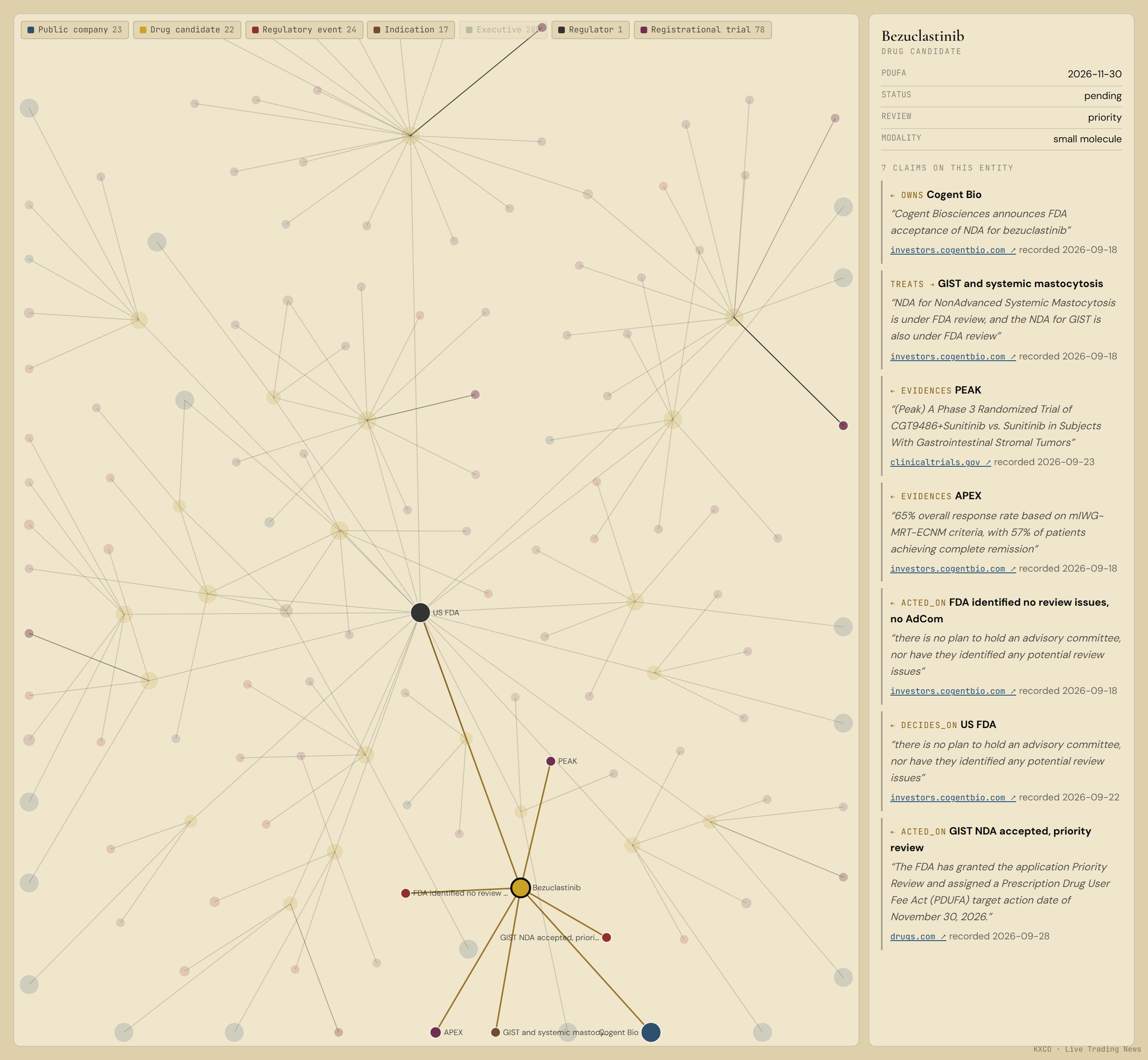Viewport: 1148px width, 1060px height.
Task: Toggle the Registrational trial filter chip
Action: pos(703,30)
